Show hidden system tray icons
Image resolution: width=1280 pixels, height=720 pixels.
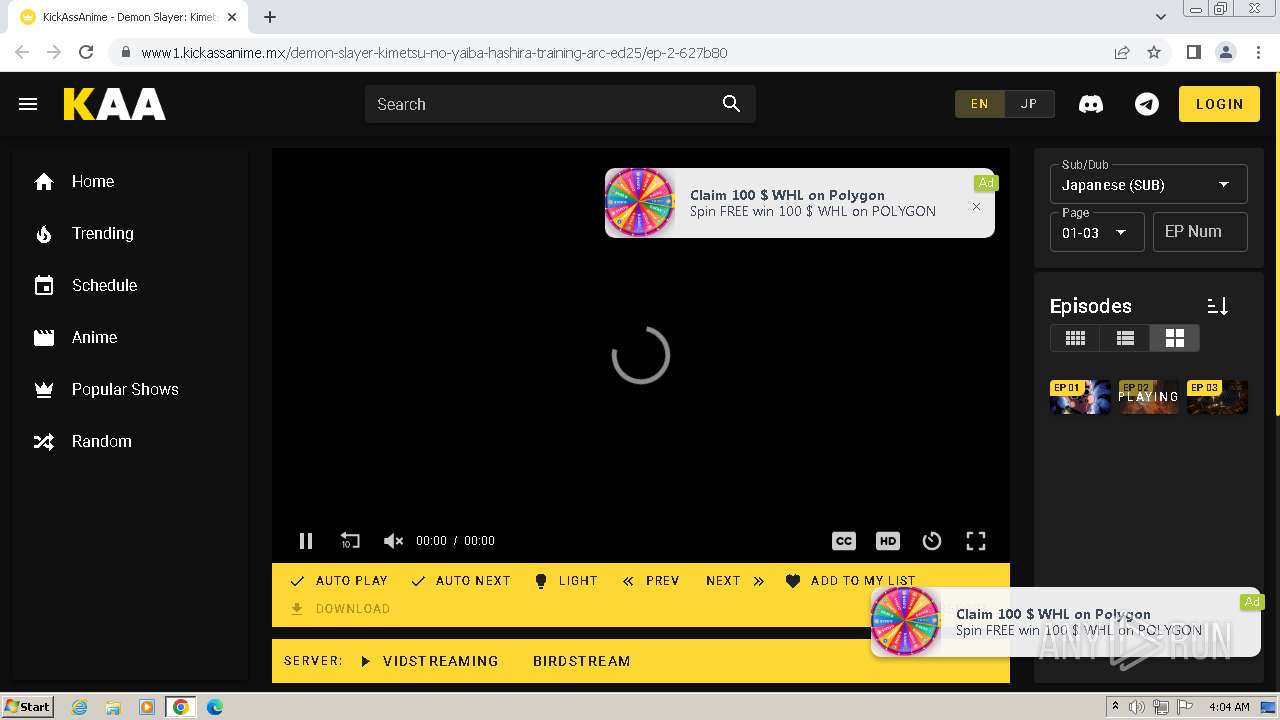pyautogui.click(x=1115, y=707)
